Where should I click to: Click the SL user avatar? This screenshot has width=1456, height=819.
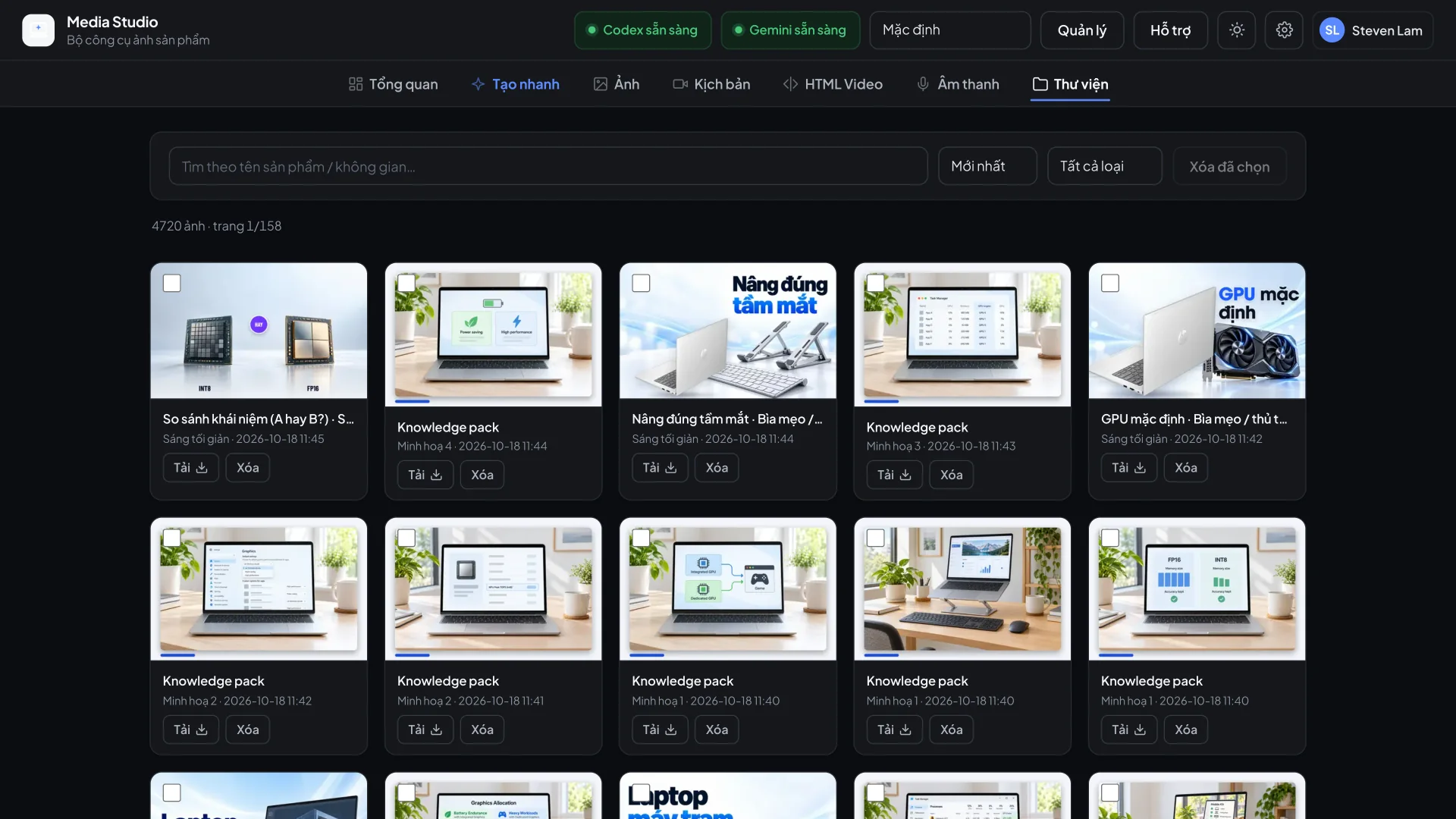pyautogui.click(x=1332, y=30)
